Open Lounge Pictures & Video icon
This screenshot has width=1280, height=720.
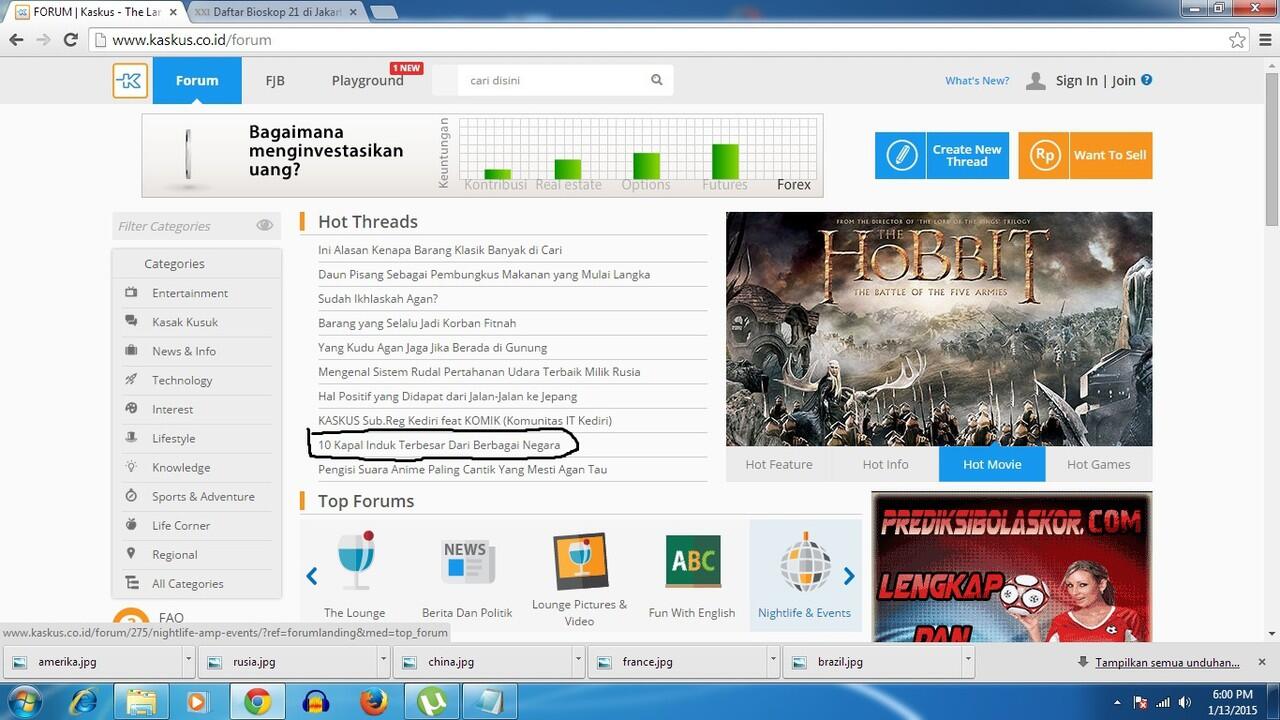coord(580,561)
